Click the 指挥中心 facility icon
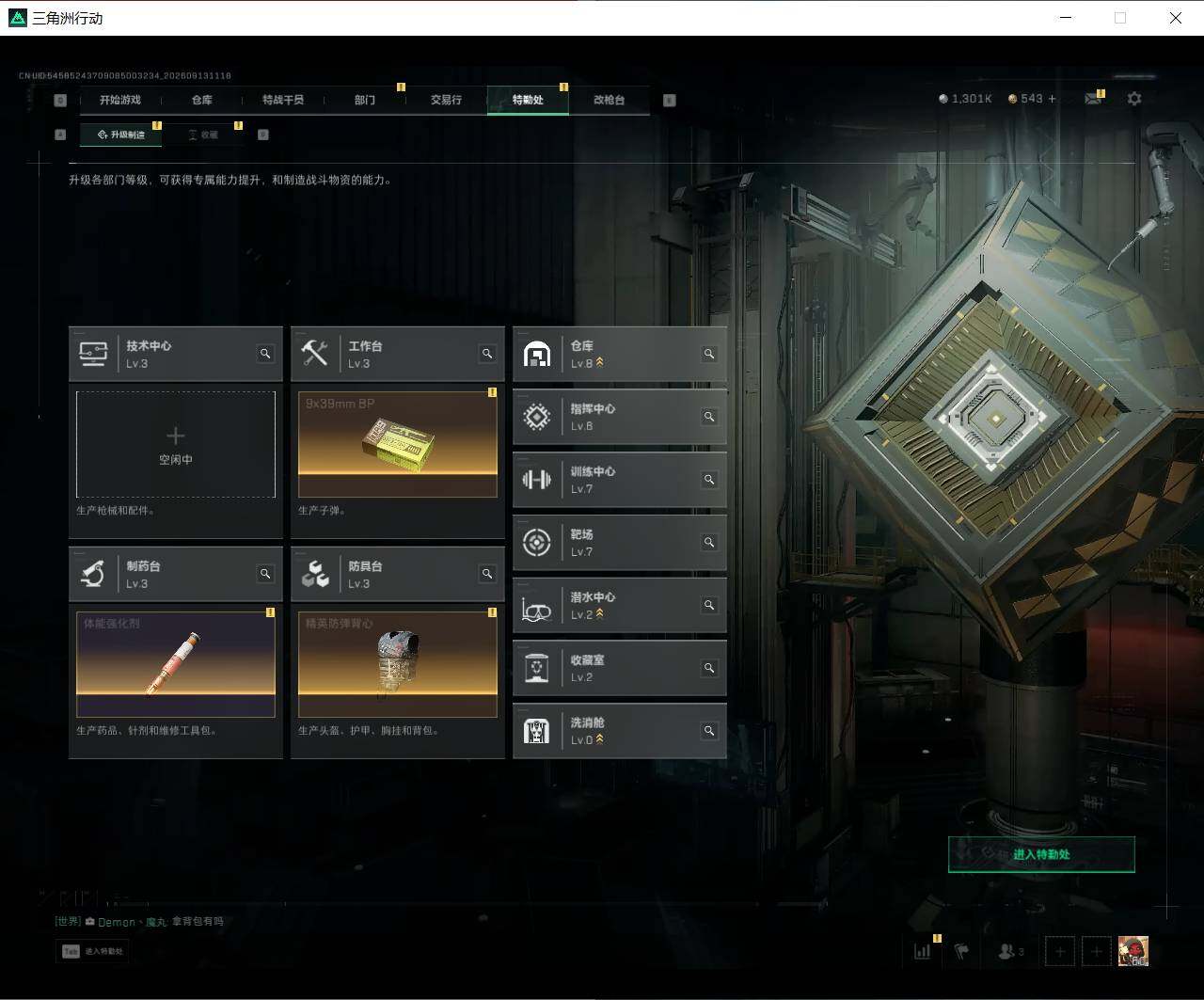Viewport: 1204px width, 1000px height. point(536,417)
